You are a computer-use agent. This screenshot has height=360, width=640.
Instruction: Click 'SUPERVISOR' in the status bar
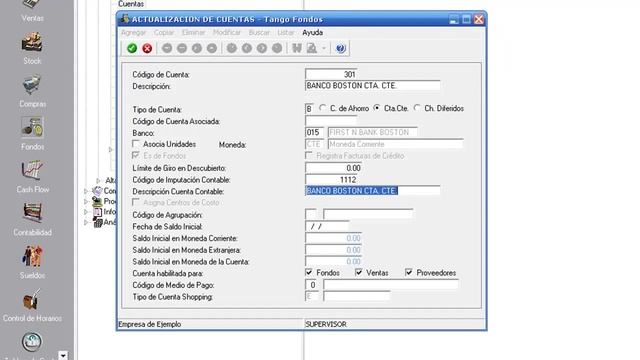point(326,324)
